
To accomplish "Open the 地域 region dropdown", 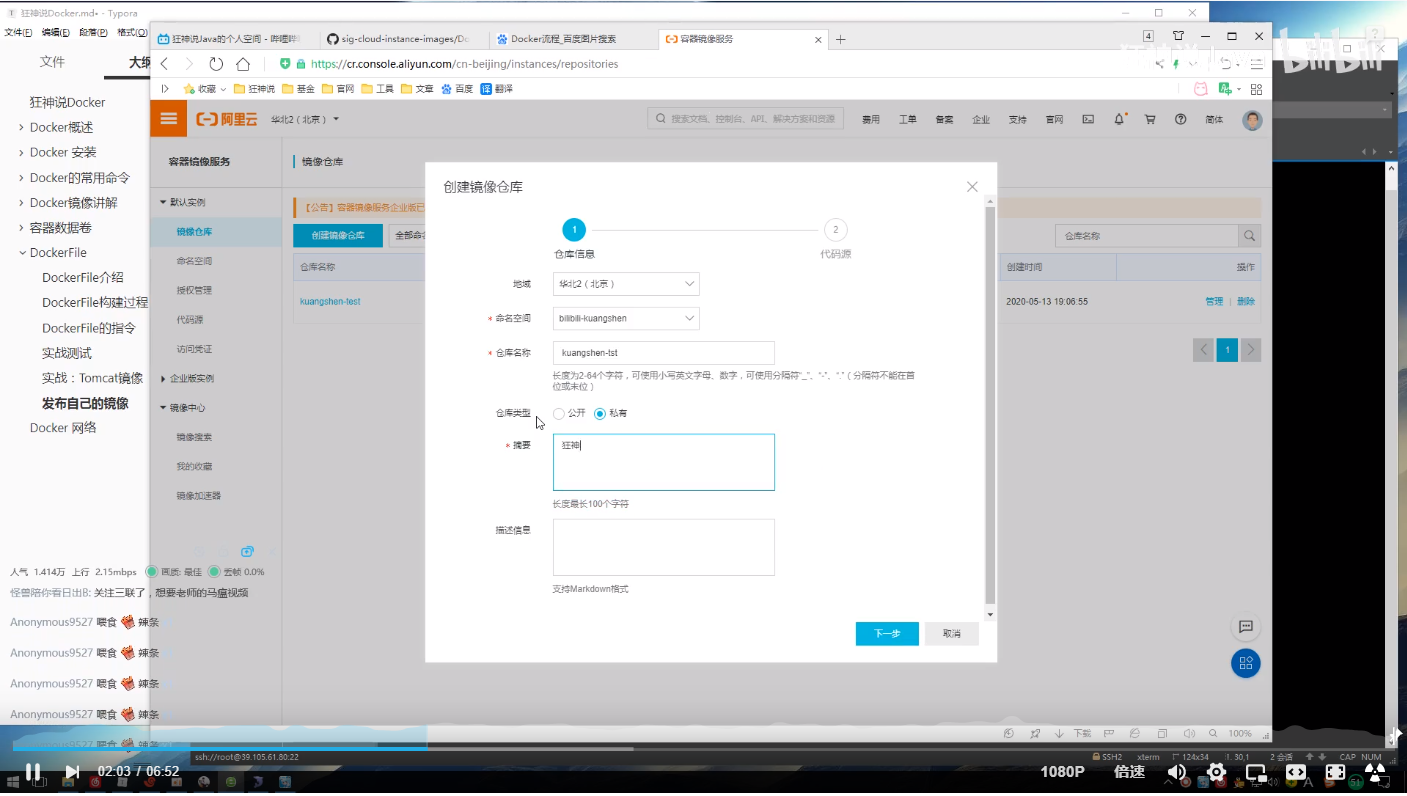I will click(x=626, y=284).
